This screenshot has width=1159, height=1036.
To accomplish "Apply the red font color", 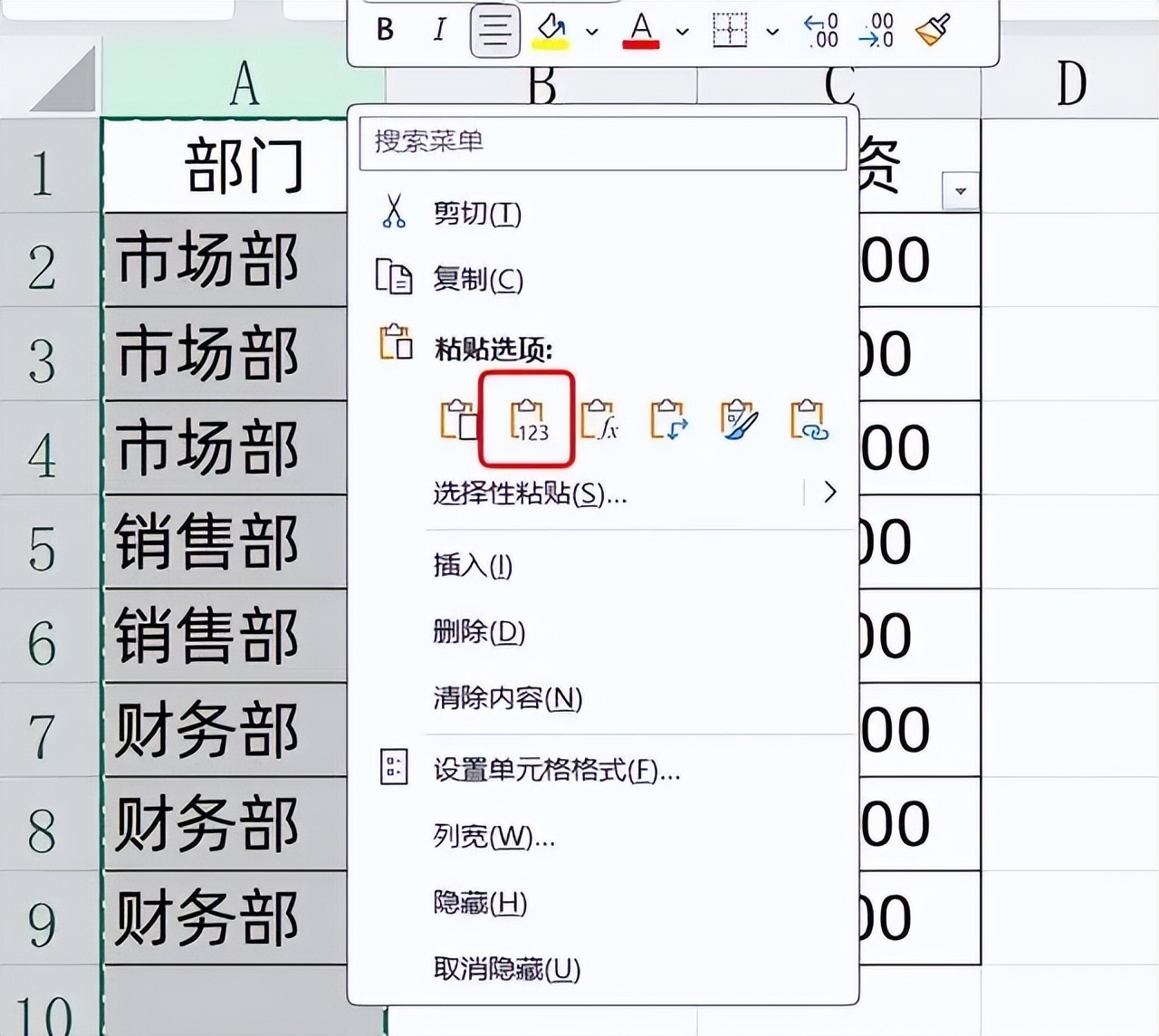I will 641,30.
